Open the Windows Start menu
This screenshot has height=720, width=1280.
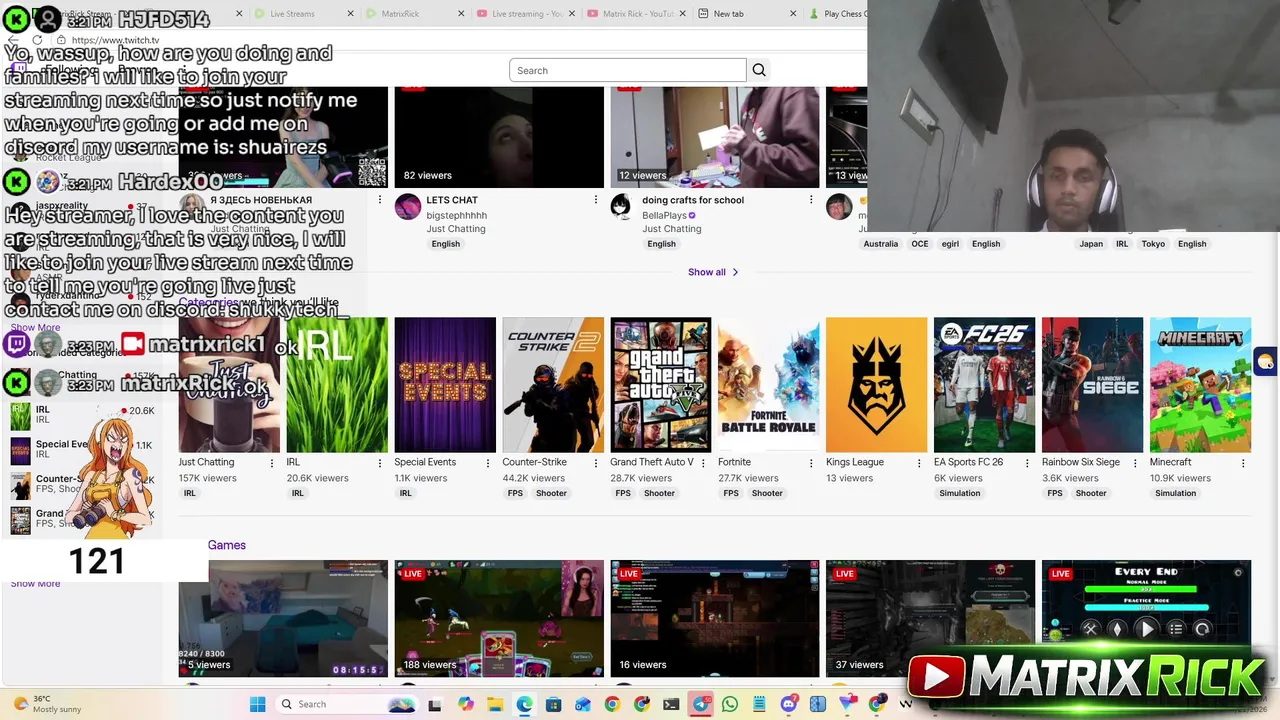[x=257, y=704]
